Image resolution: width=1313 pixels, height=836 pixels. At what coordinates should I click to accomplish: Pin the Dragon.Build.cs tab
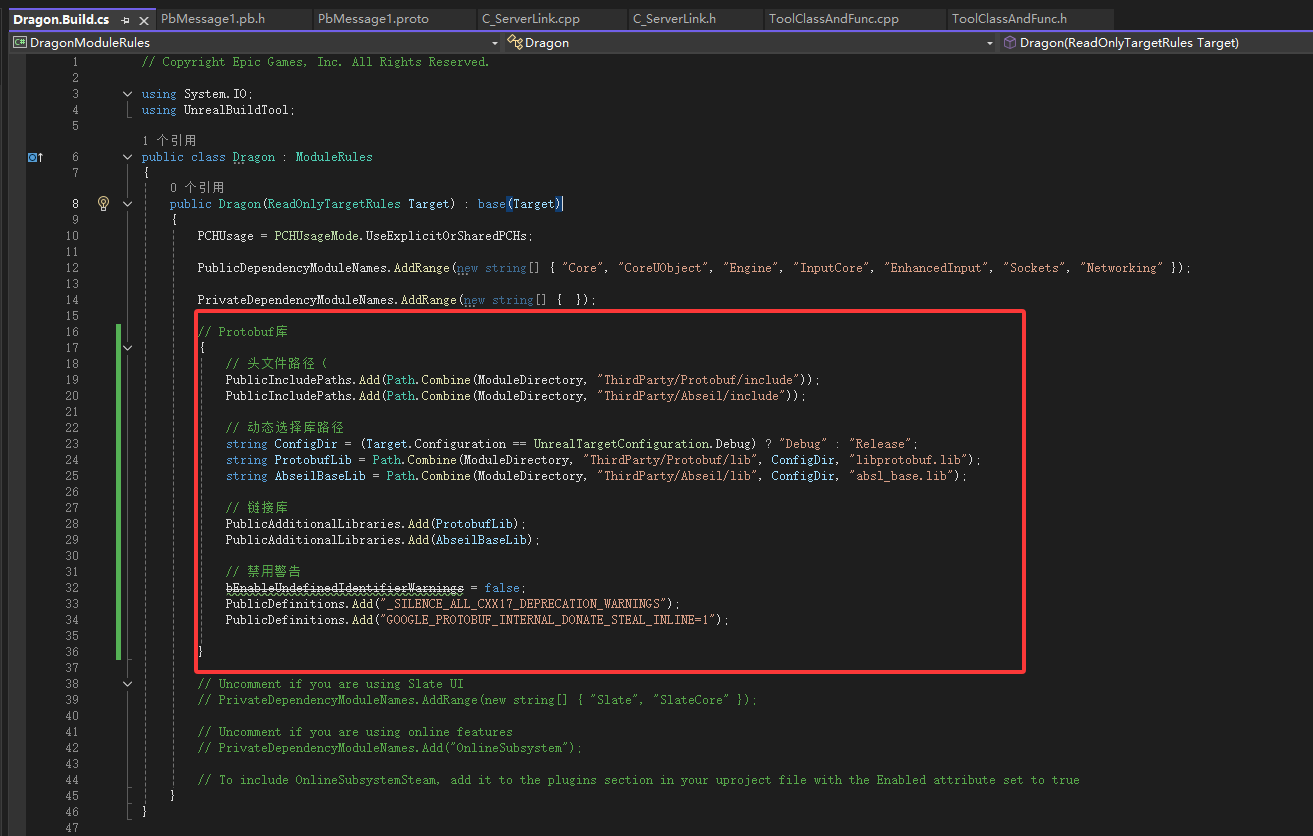125,17
